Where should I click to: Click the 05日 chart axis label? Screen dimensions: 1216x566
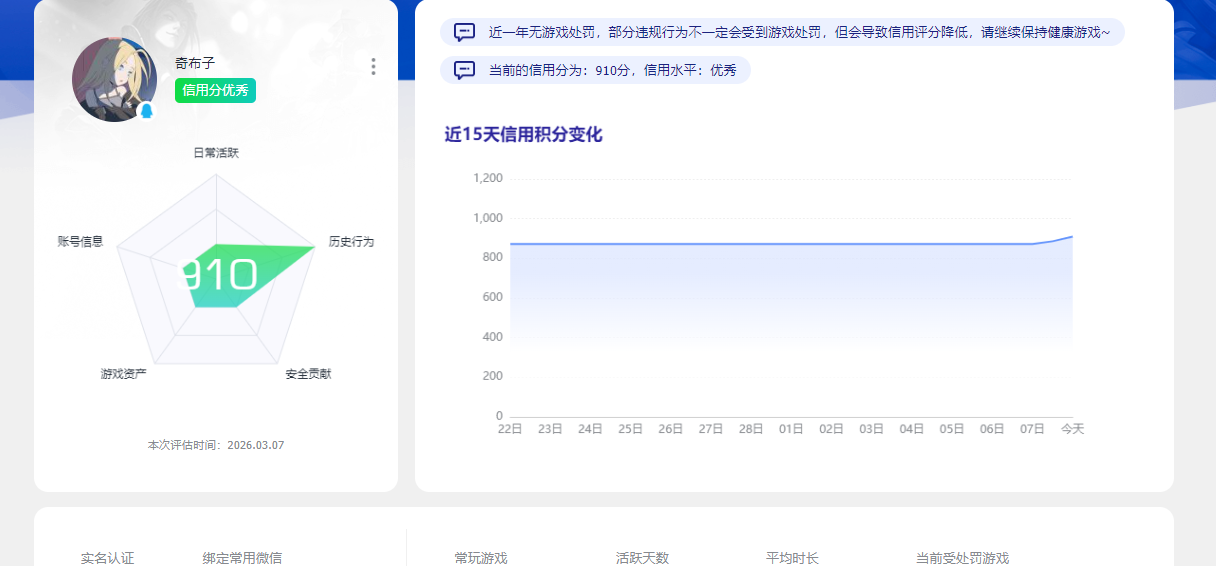[x=952, y=429]
